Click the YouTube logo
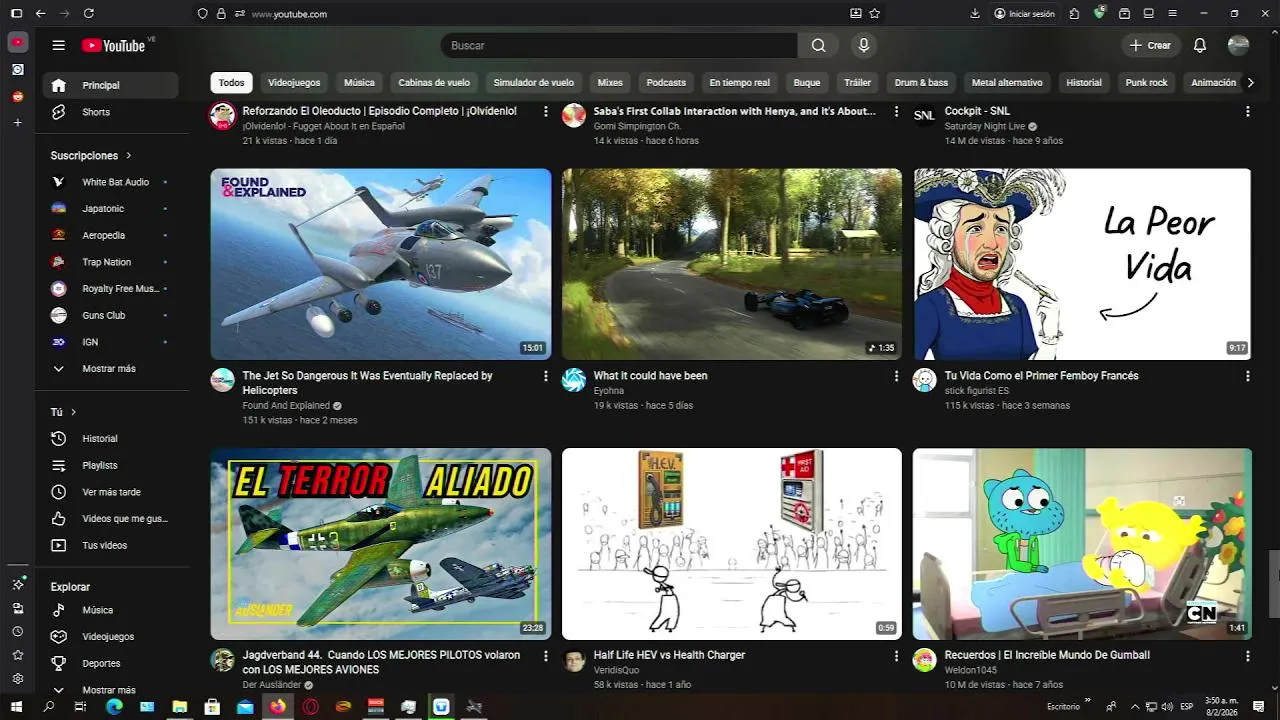1280x720 pixels. pyautogui.click(x=114, y=45)
